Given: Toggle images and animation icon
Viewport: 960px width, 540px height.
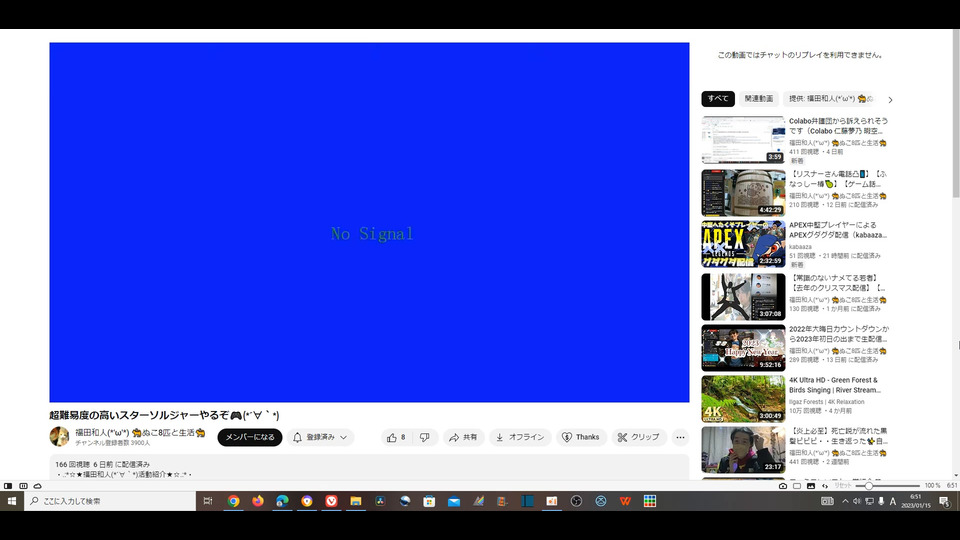Looking at the screenshot, I should point(811,486).
